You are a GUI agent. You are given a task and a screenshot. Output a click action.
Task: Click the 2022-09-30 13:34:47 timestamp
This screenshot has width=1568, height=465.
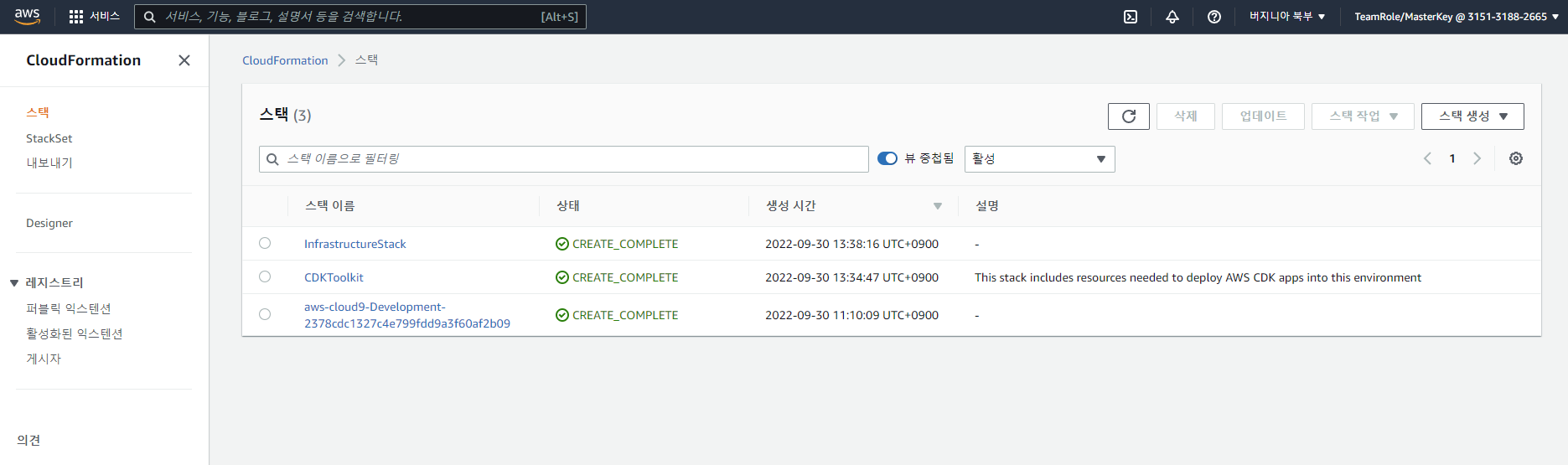point(851,277)
